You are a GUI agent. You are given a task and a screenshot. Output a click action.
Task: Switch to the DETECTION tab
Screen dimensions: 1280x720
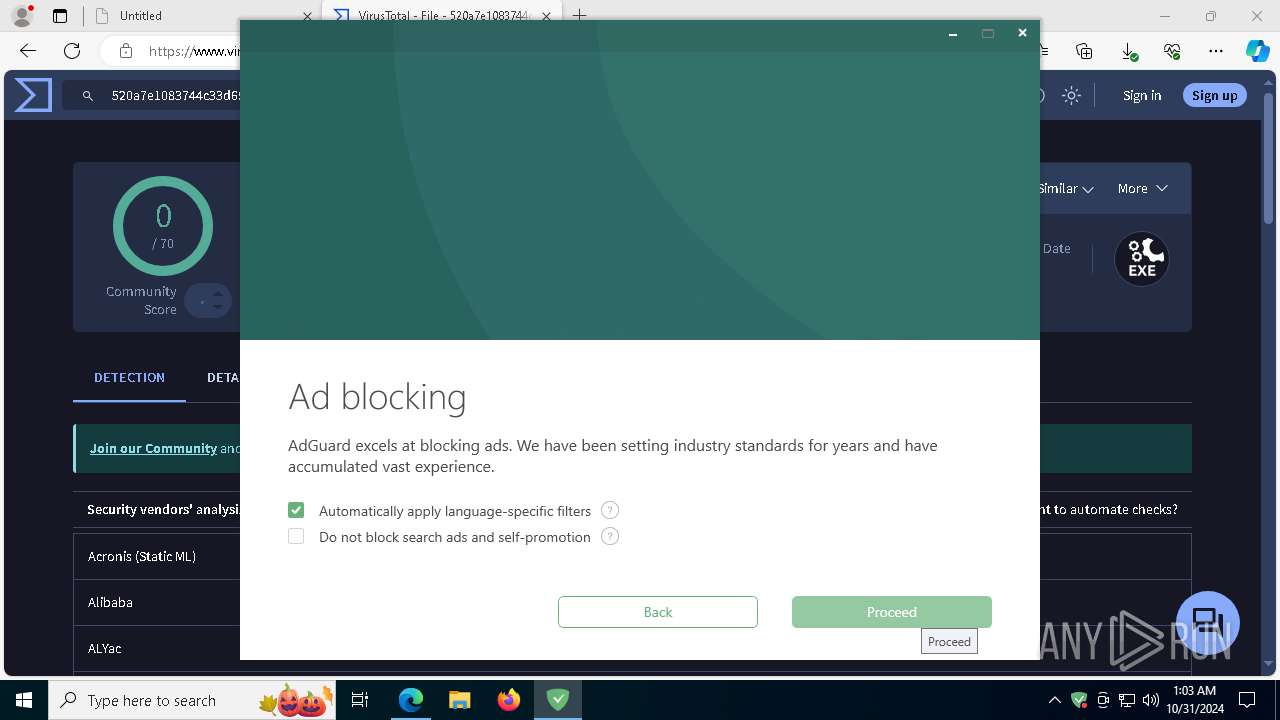129,378
